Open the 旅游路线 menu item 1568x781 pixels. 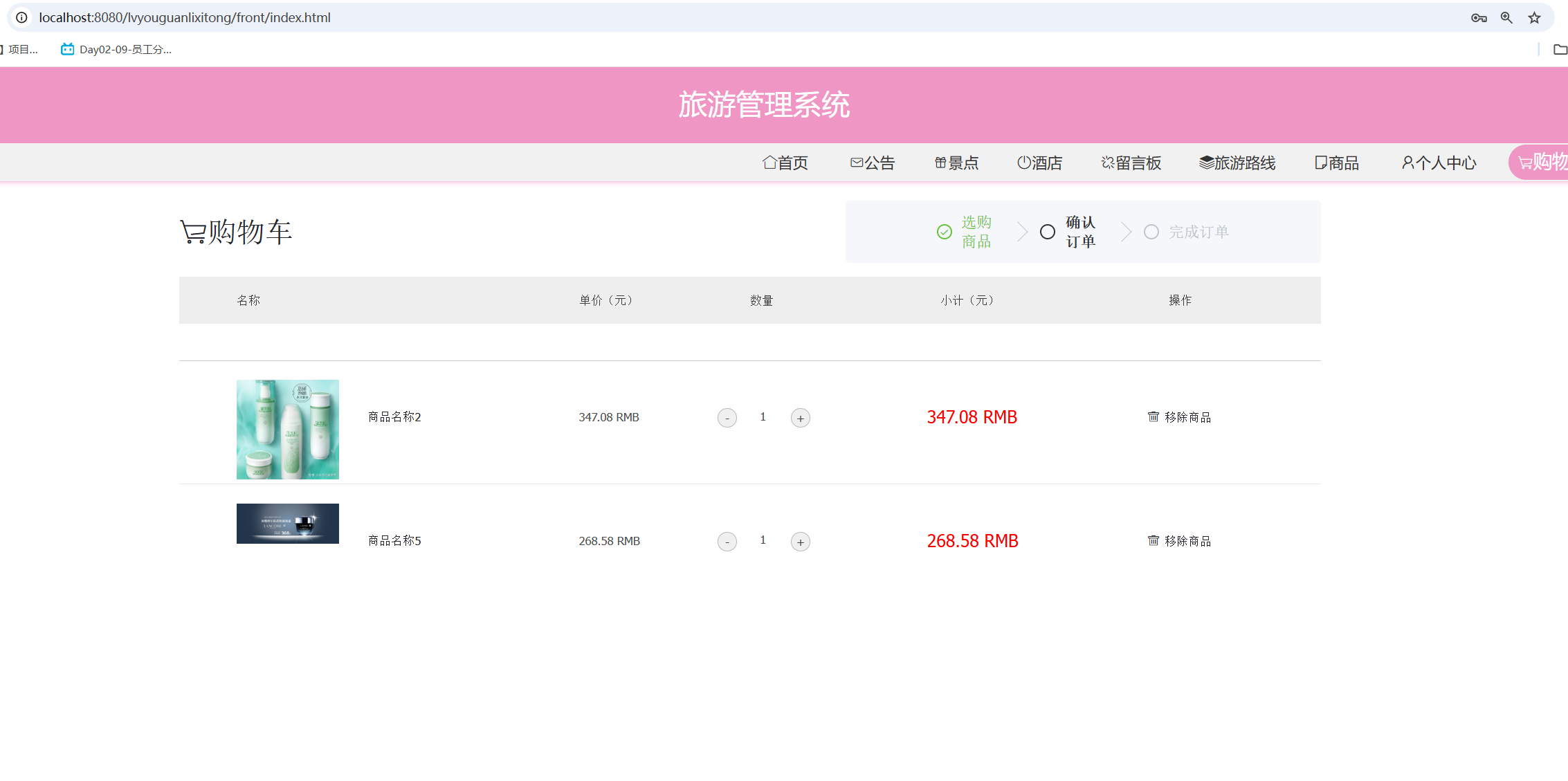[x=1237, y=163]
